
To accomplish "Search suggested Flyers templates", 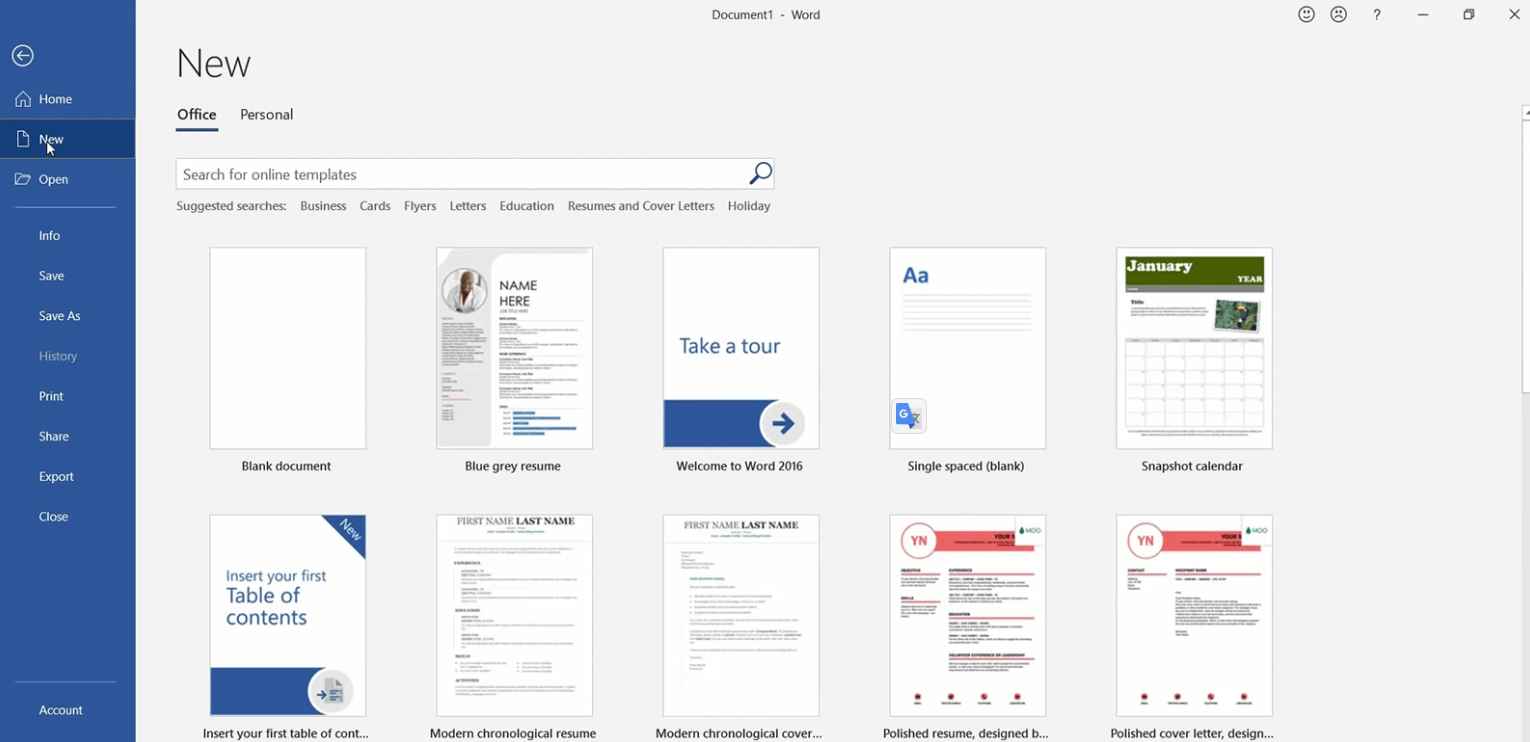I will coord(420,206).
